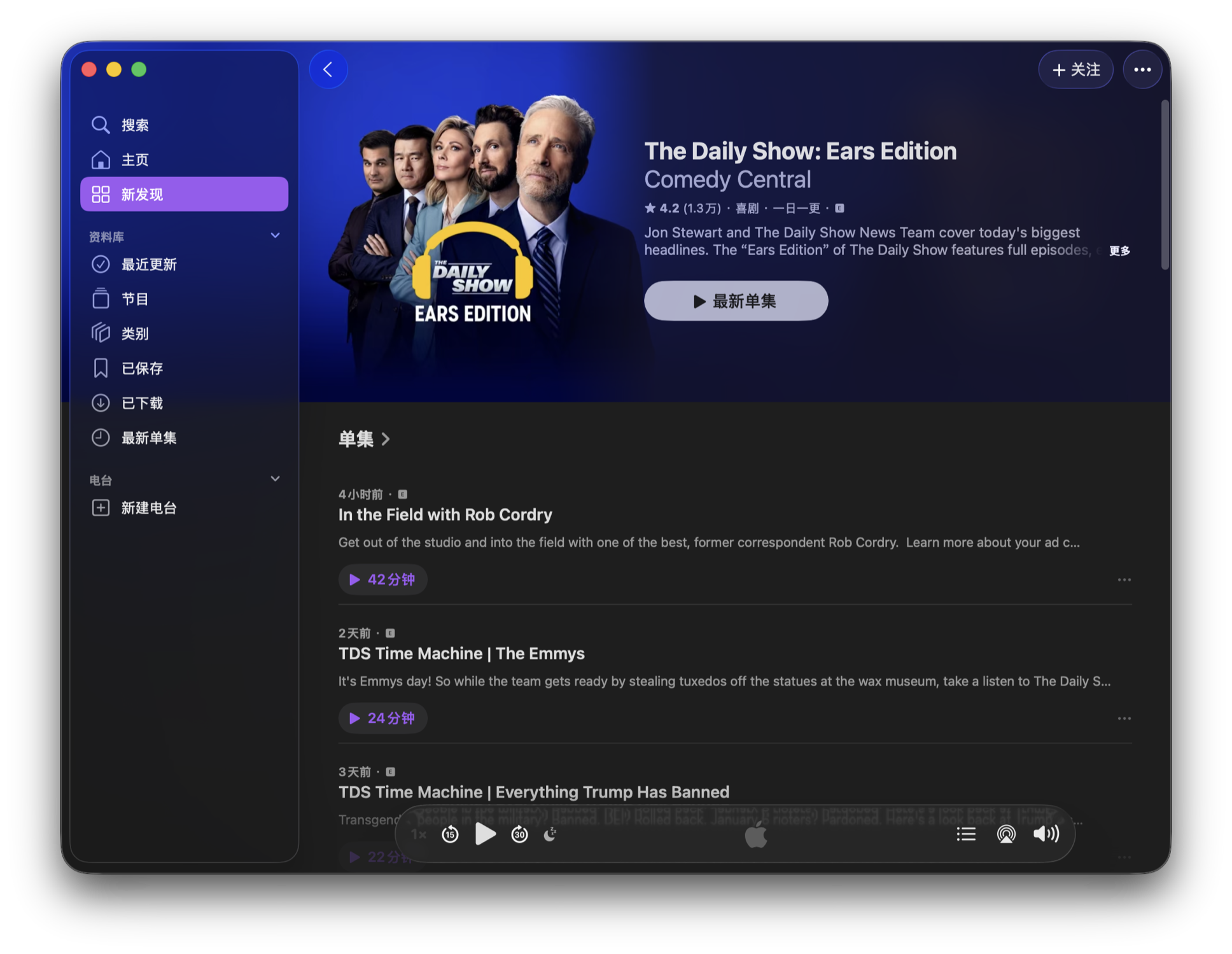Click the show title The Daily Show: Ears Edition
This screenshot has height=954, width=1232.
coord(800,151)
